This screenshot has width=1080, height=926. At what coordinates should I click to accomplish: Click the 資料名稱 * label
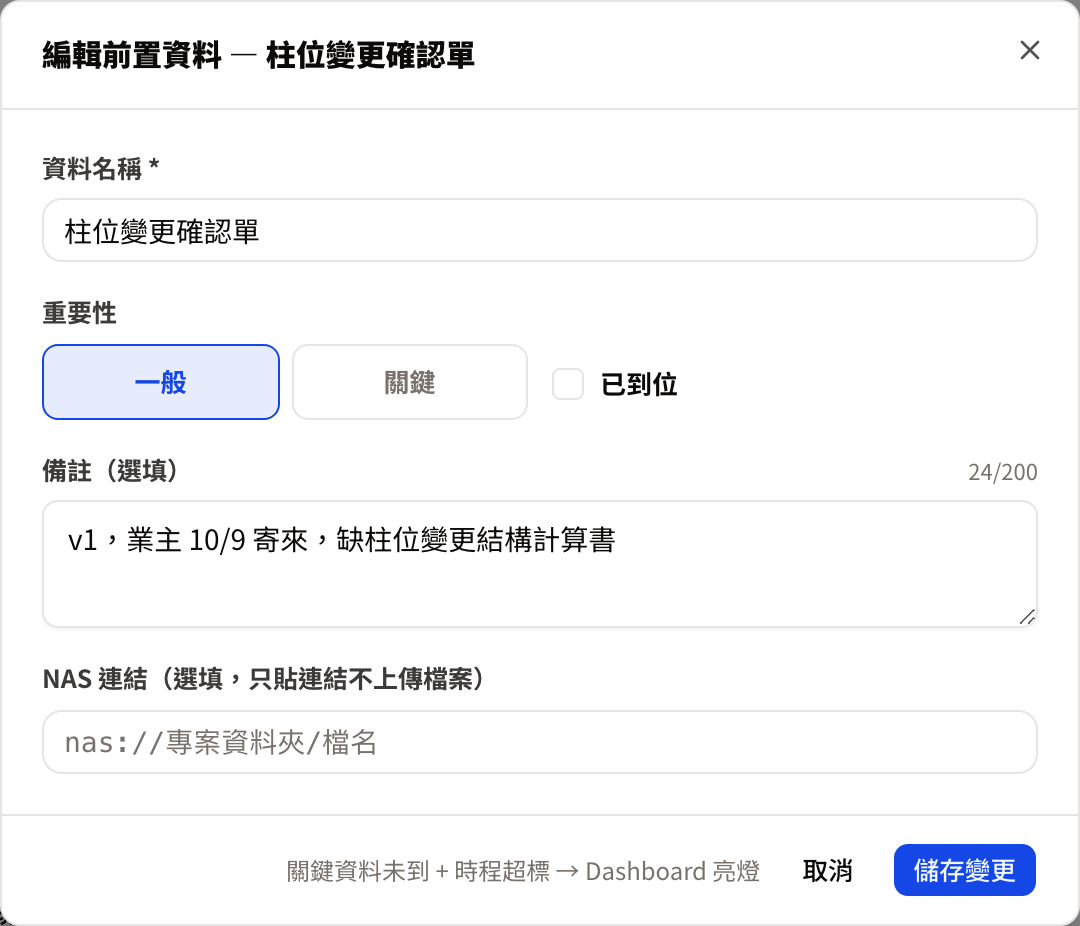coord(101,168)
